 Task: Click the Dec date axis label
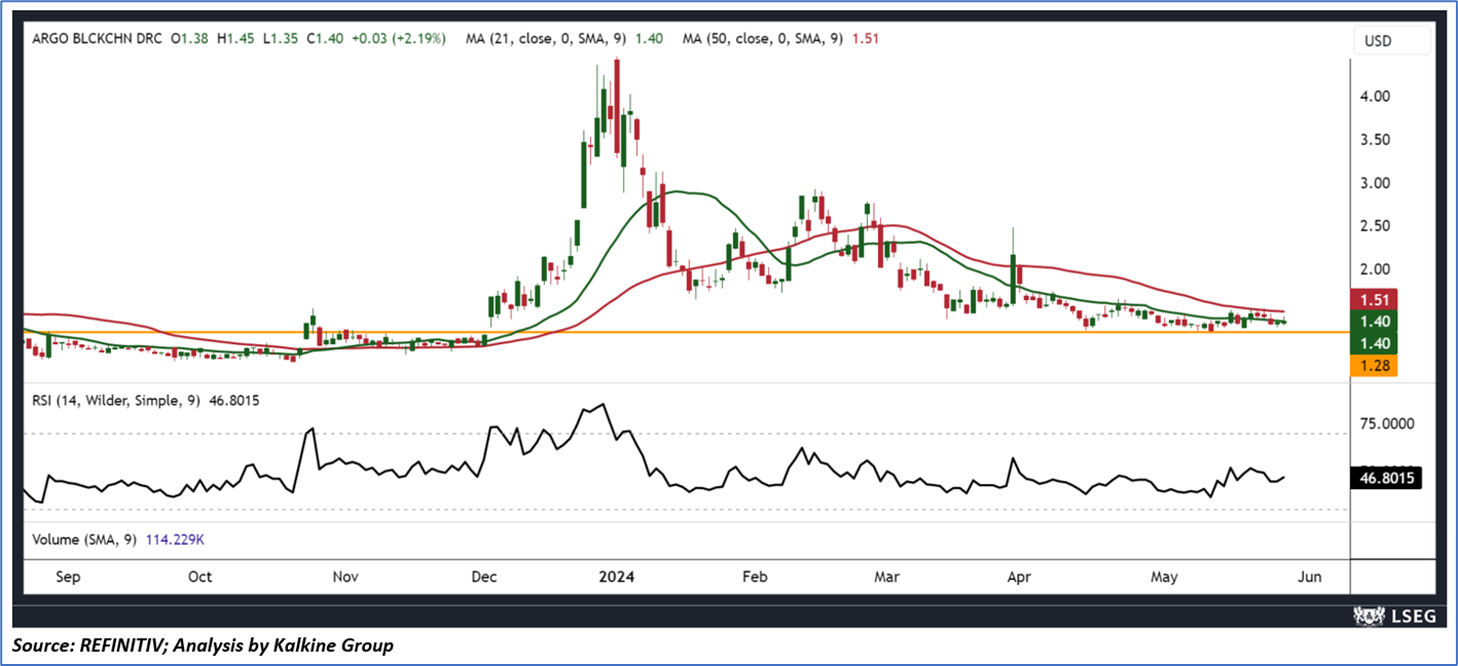[x=483, y=577]
